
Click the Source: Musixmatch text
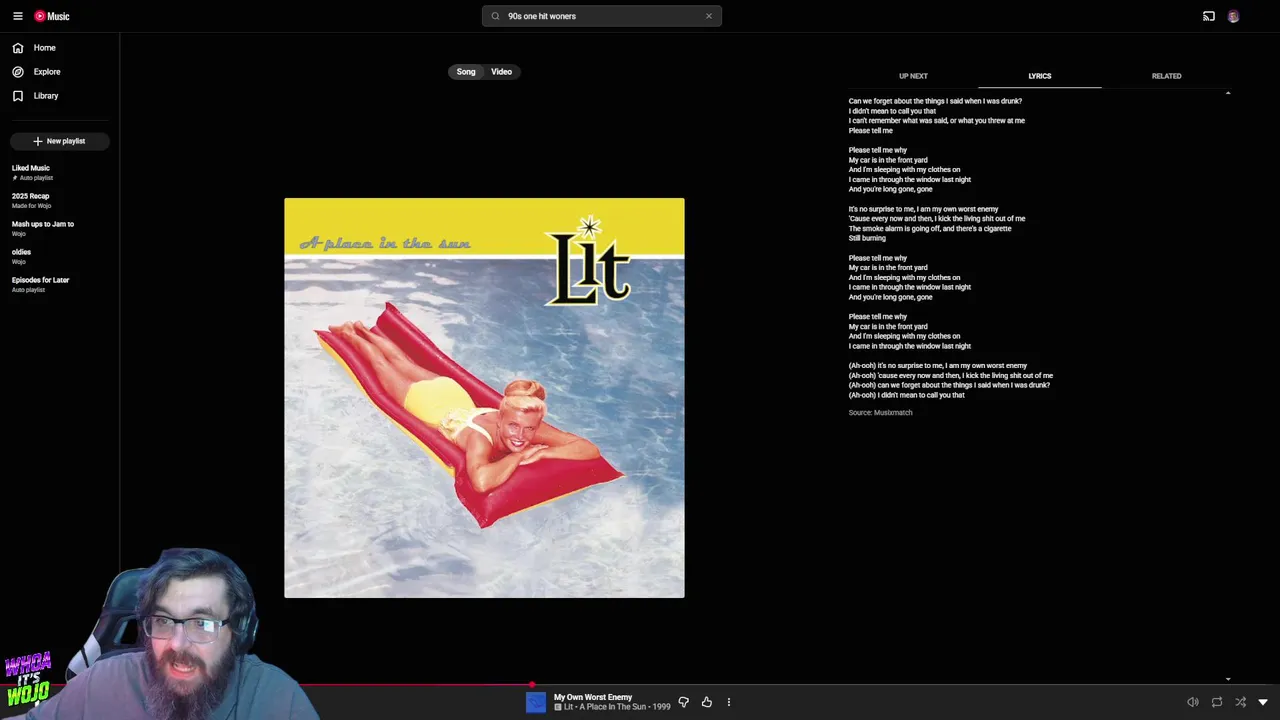(881, 412)
